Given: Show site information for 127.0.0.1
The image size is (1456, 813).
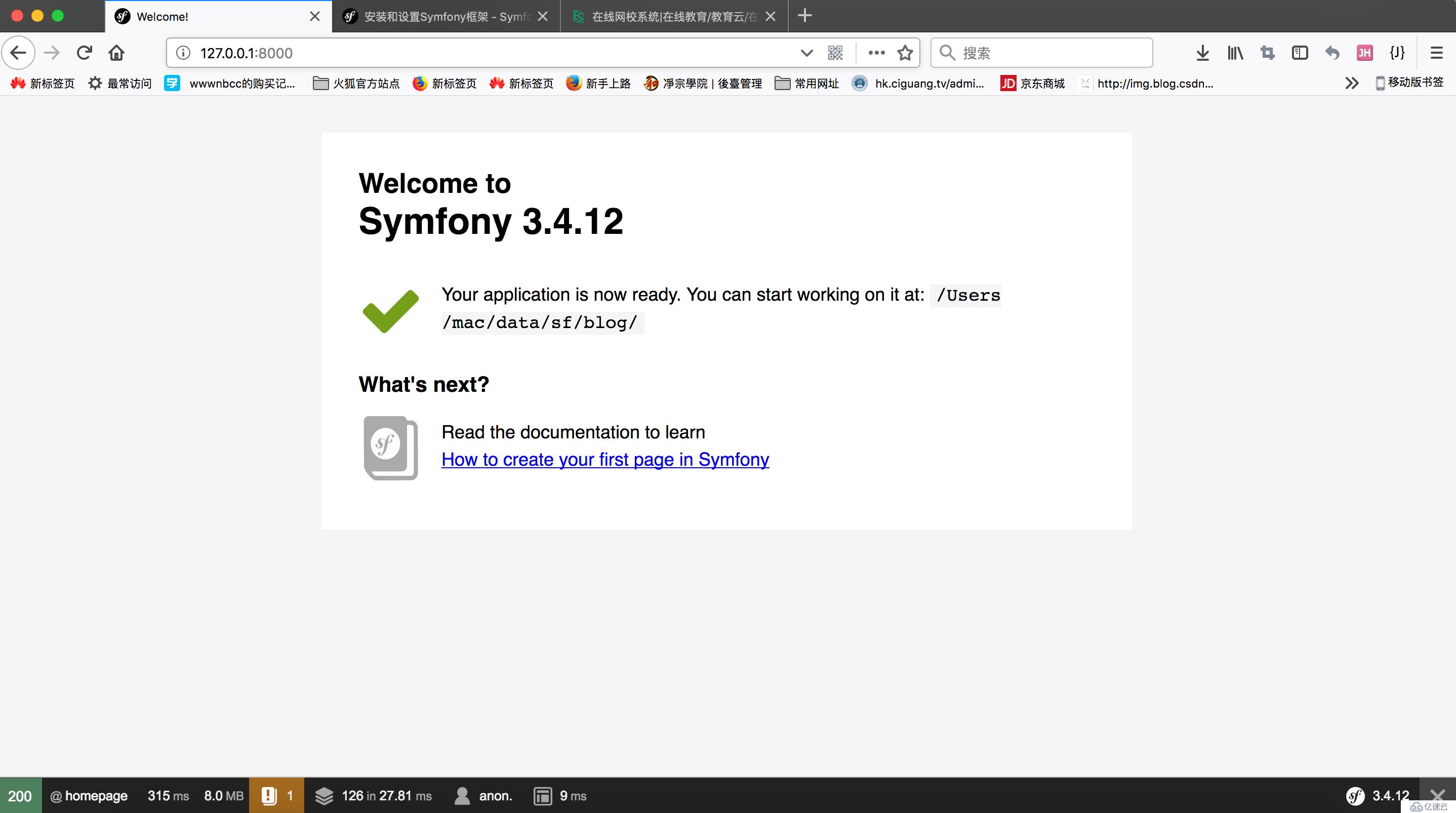Looking at the screenshot, I should pos(183,53).
